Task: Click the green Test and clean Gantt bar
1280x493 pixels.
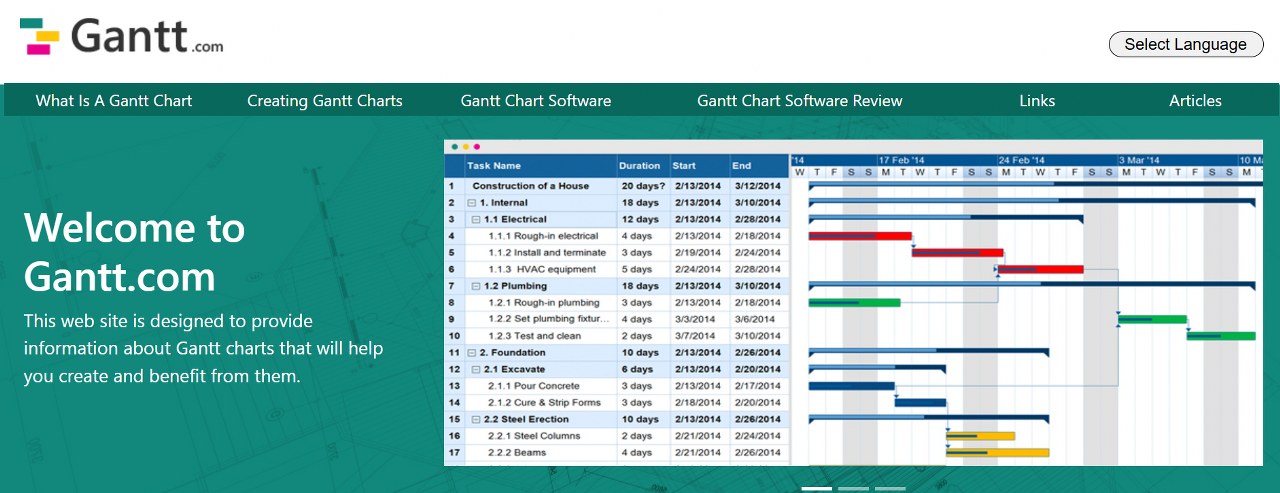Action: [1220, 336]
